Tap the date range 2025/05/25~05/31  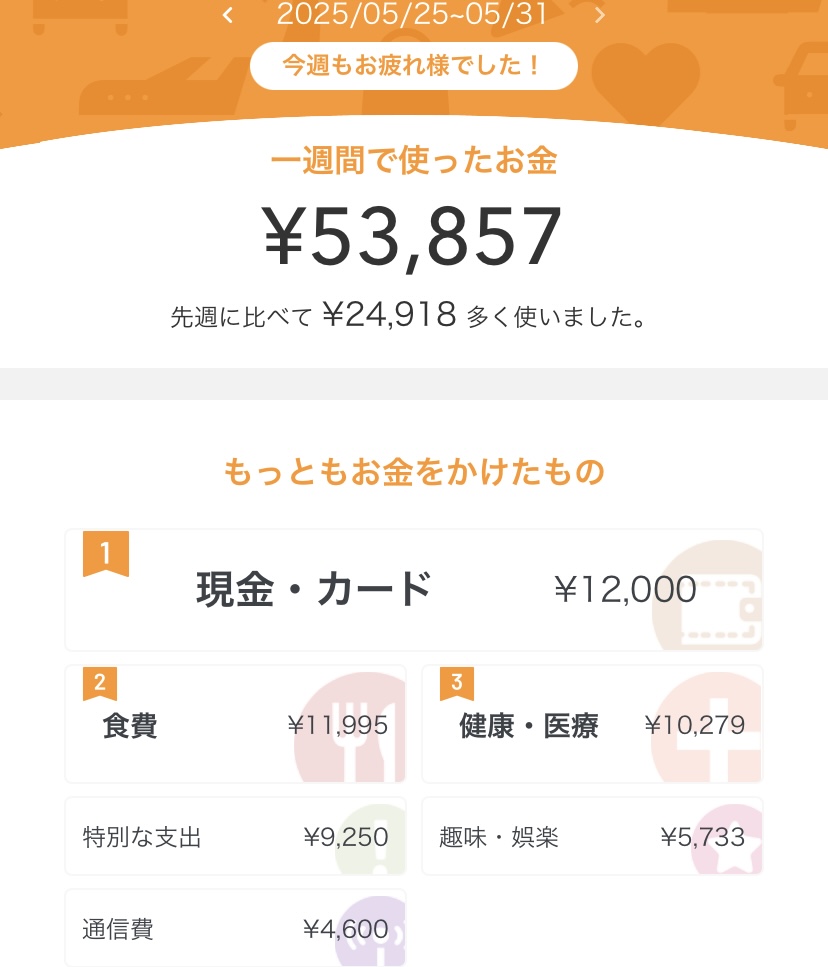tap(413, 14)
